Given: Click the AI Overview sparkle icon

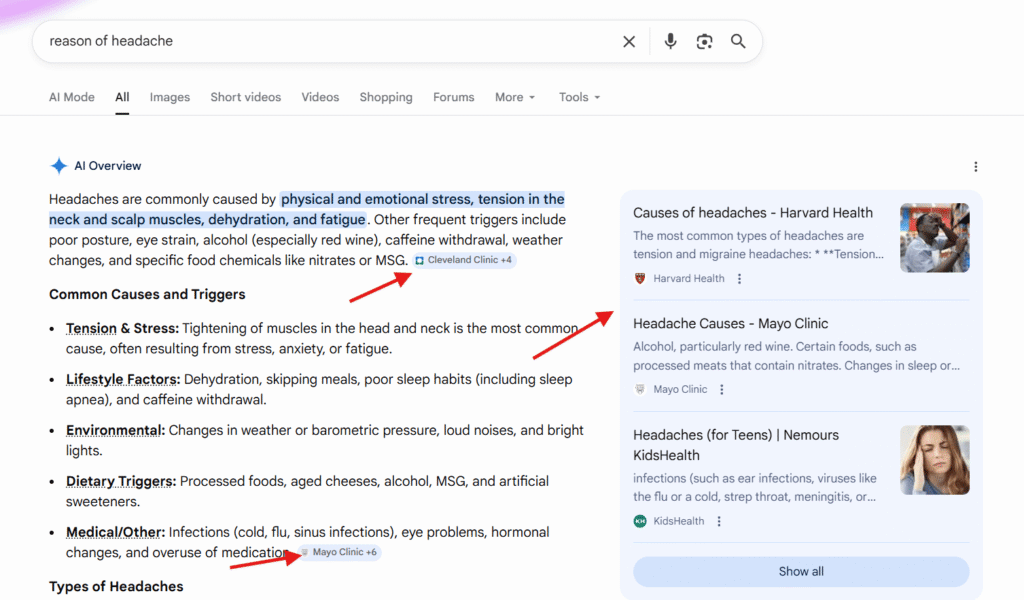Looking at the screenshot, I should (59, 165).
